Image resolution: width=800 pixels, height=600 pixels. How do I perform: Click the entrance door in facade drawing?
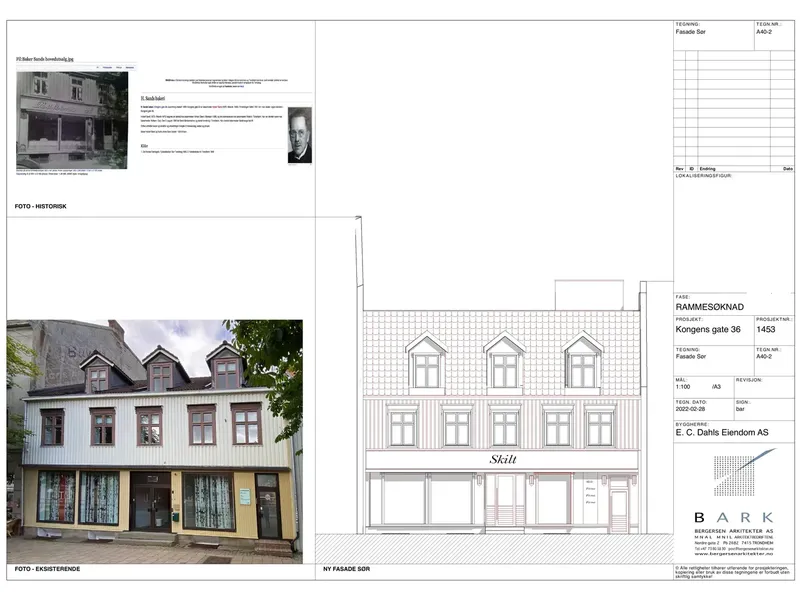[505, 501]
